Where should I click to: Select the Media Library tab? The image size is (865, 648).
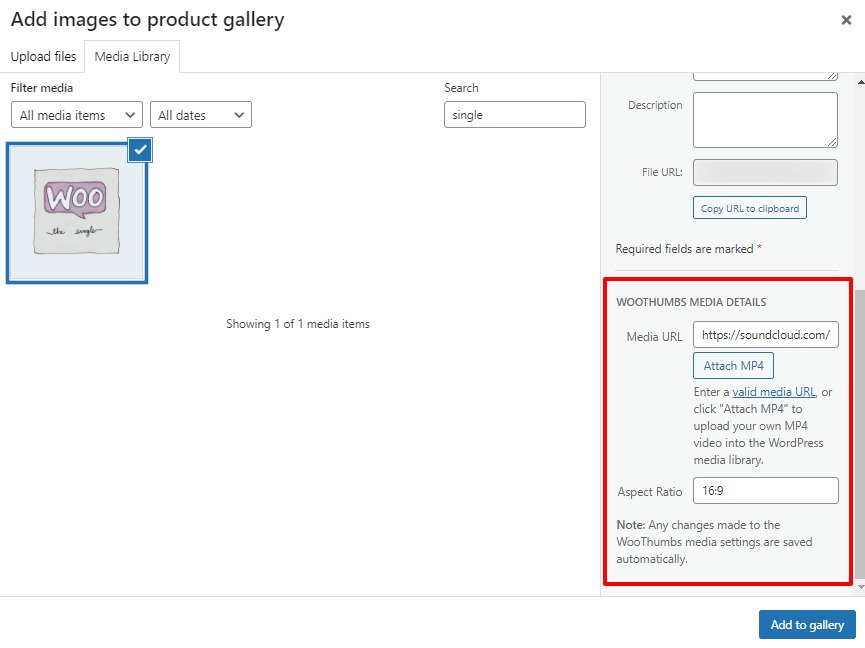coord(131,57)
